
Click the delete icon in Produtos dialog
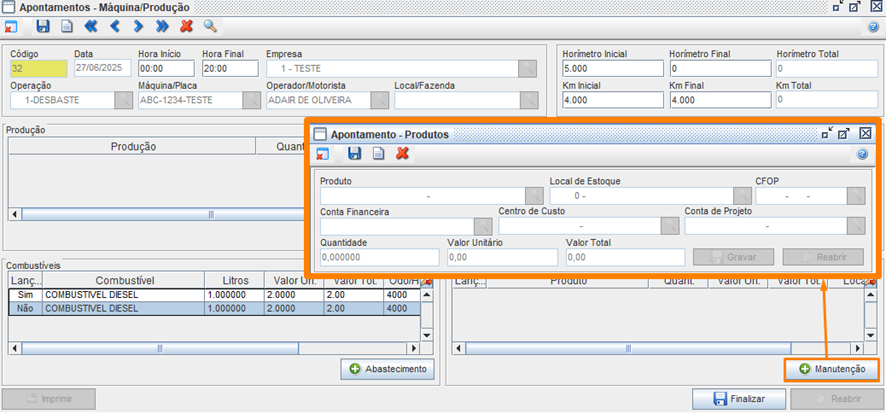pos(402,153)
